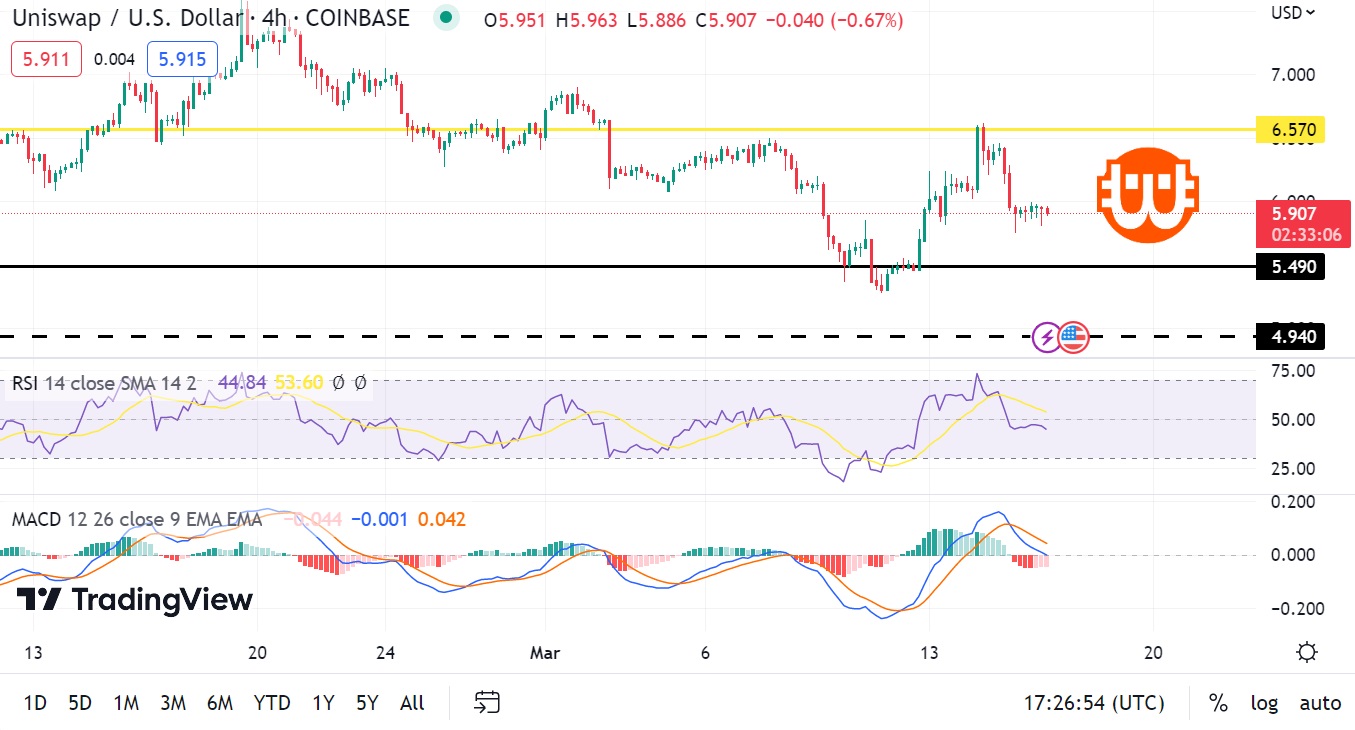Click the 24 date label on time axis
Viewport: 1355px width, 730px height.
point(387,653)
